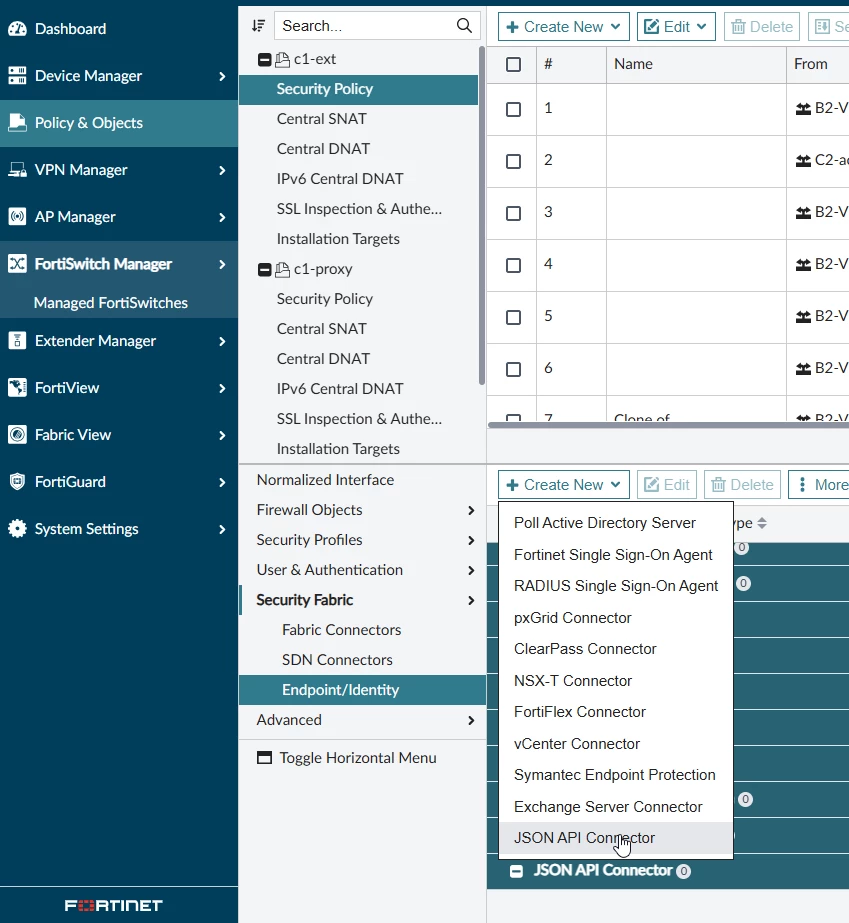Click the sort order icon beside Search
849x923 pixels.
click(258, 26)
